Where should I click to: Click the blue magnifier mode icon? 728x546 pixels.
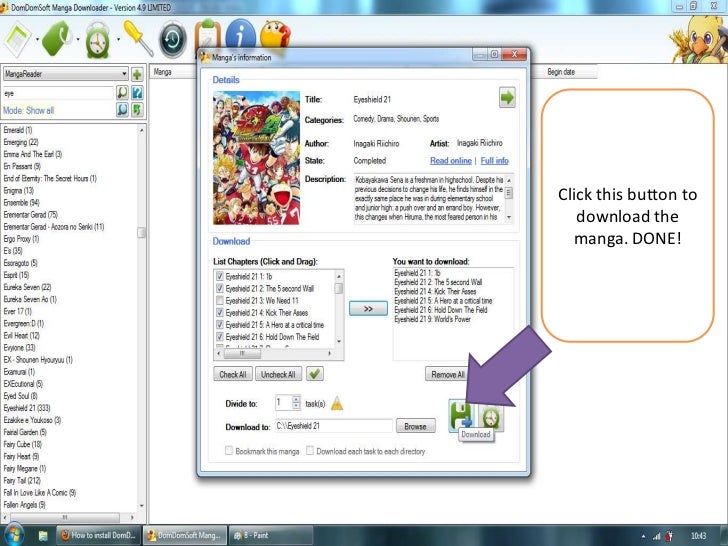tap(122, 110)
